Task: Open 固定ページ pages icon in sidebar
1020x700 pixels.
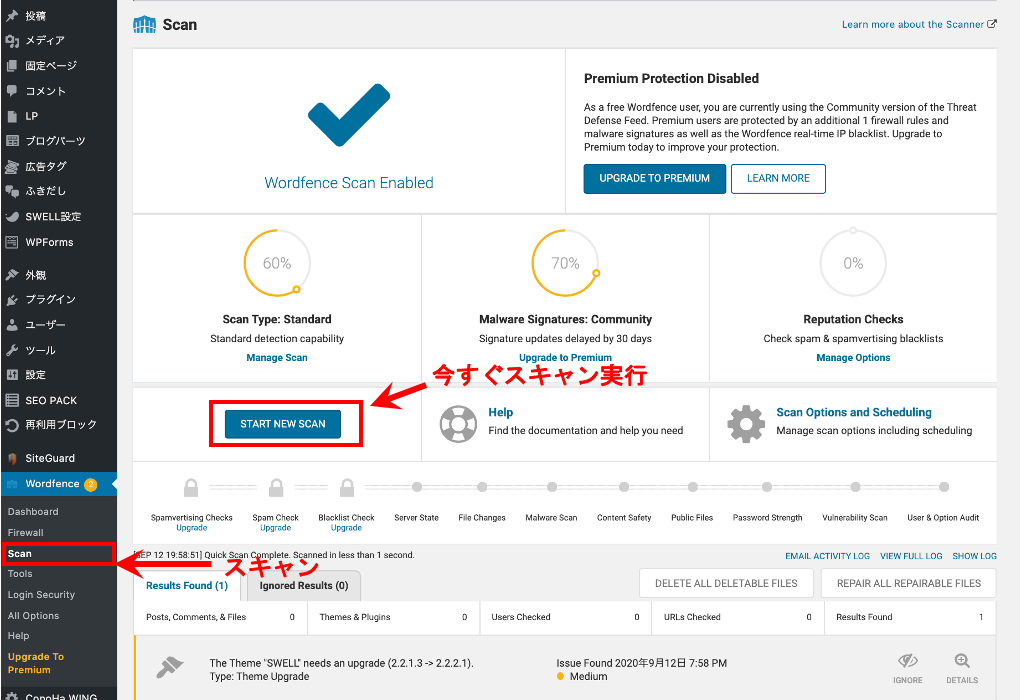Action: coord(12,66)
